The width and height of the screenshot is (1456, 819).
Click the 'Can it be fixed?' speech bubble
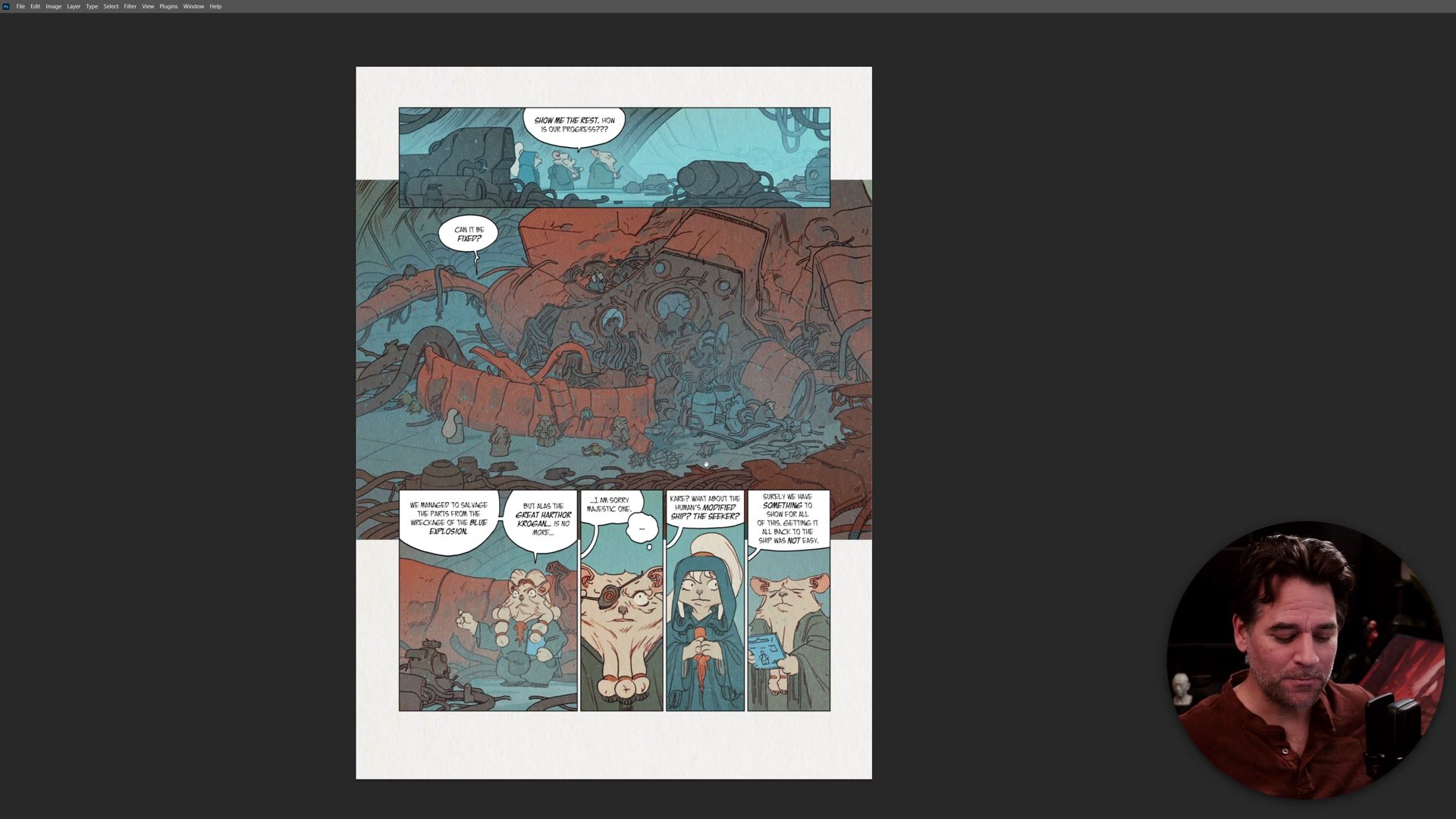[x=469, y=235]
